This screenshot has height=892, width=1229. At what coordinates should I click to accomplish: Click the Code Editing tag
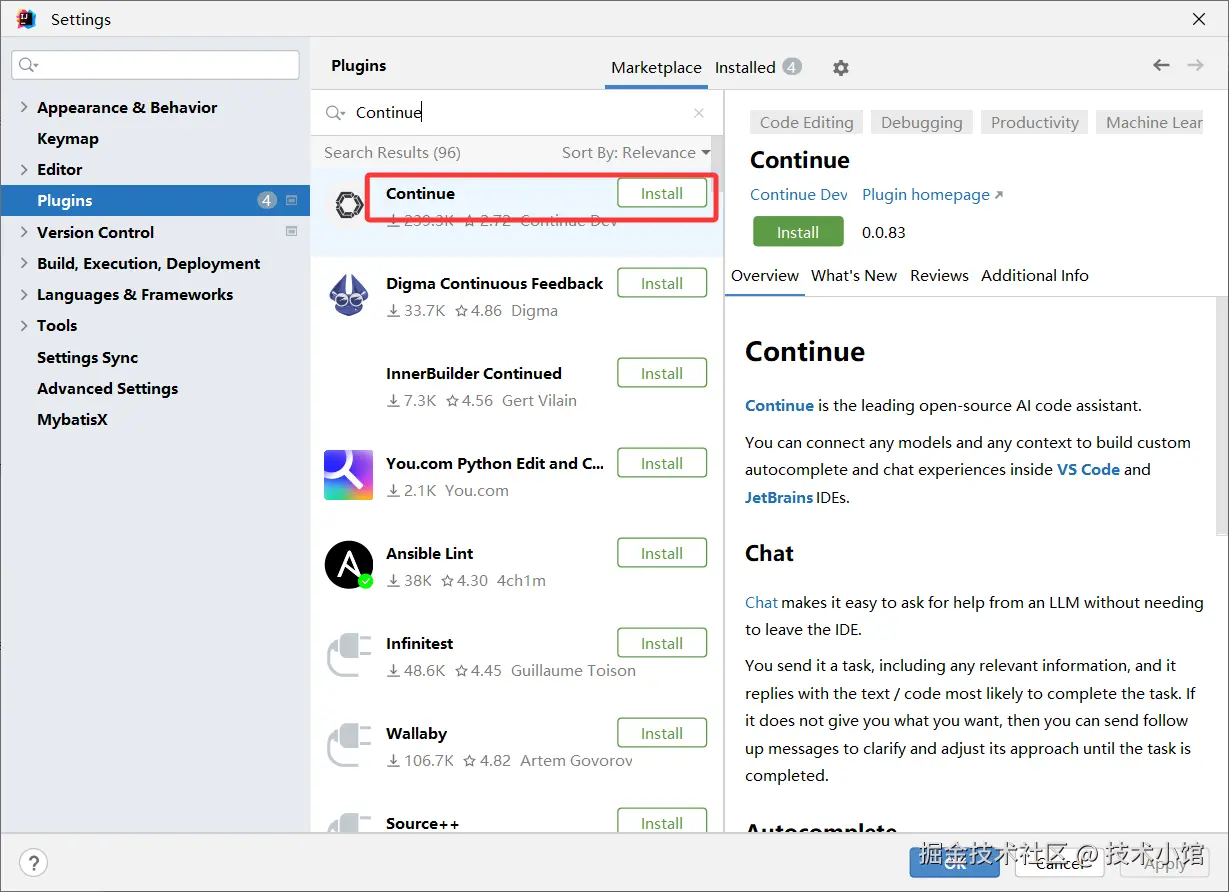click(x=807, y=122)
